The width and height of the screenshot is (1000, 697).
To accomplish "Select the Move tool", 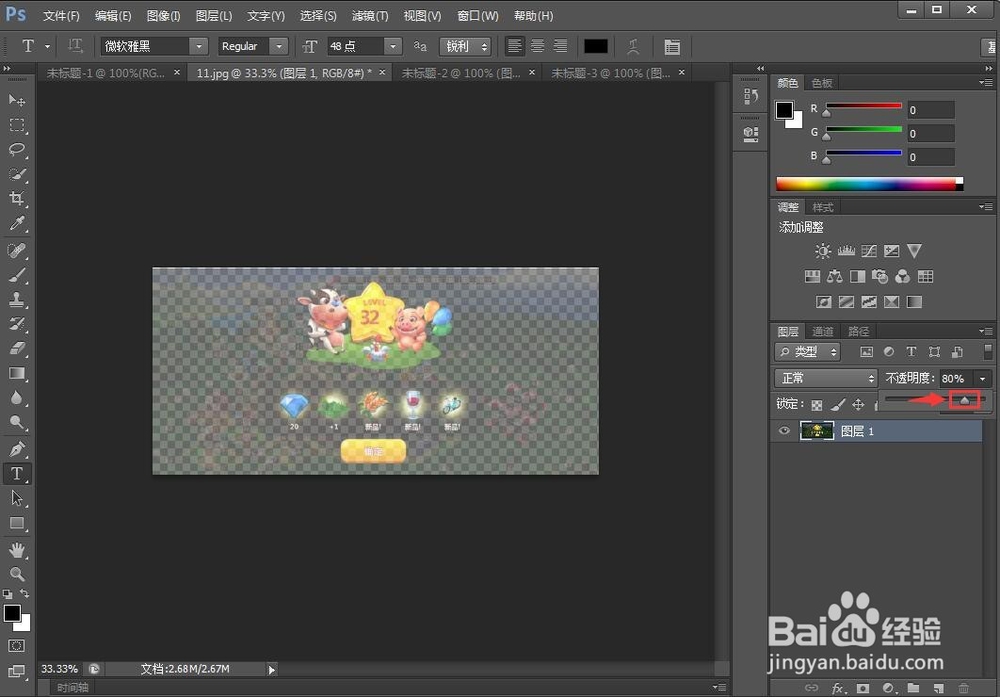I will coord(17,100).
